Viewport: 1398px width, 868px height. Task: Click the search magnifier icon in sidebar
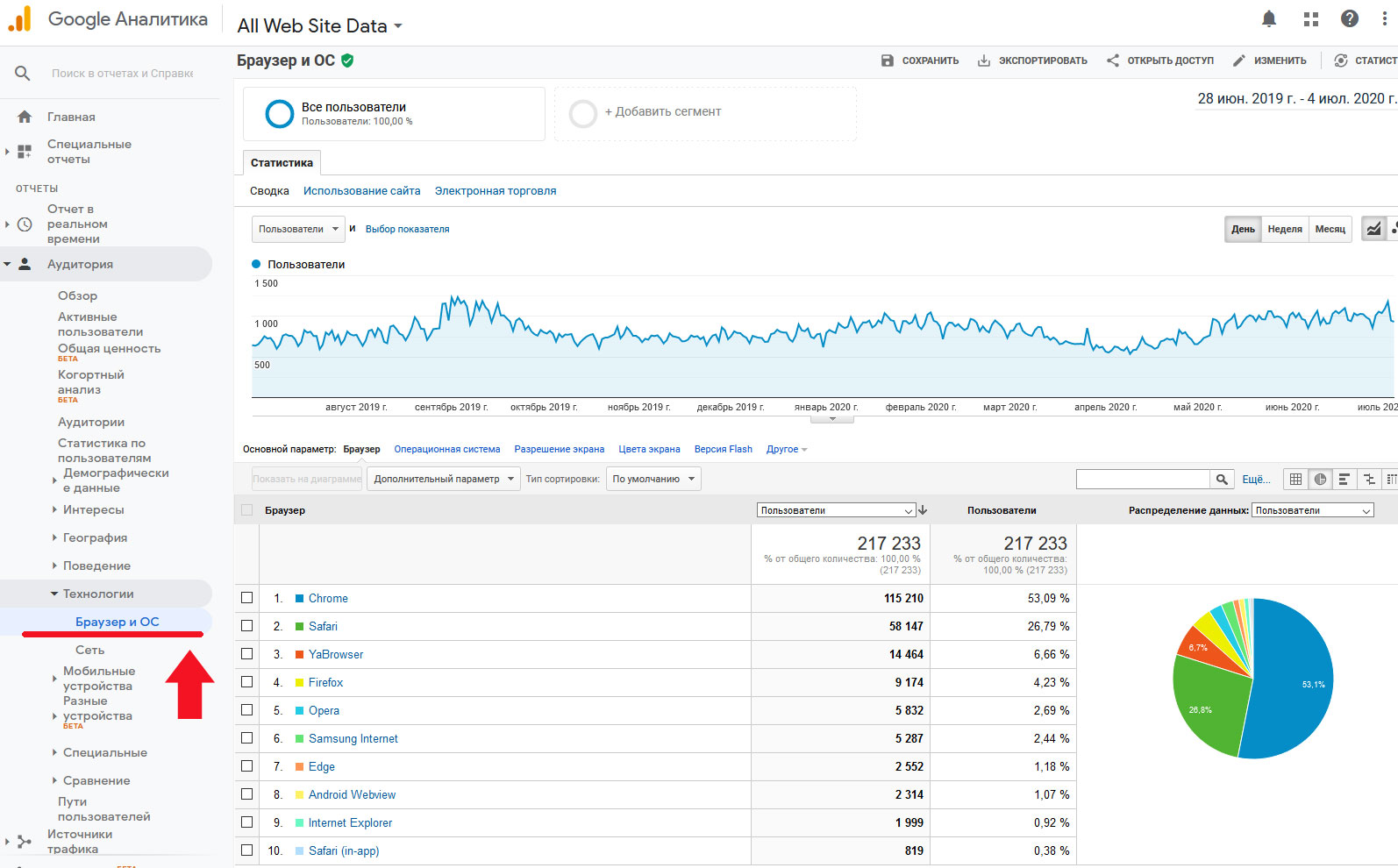coord(23,73)
